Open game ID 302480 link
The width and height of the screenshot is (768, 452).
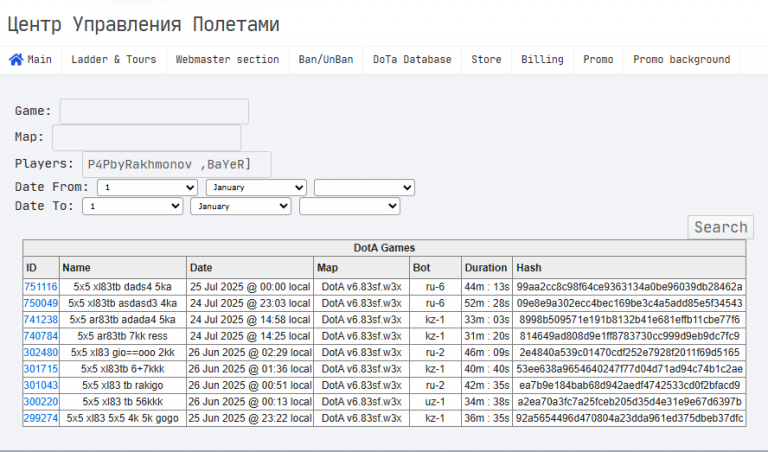(x=41, y=353)
